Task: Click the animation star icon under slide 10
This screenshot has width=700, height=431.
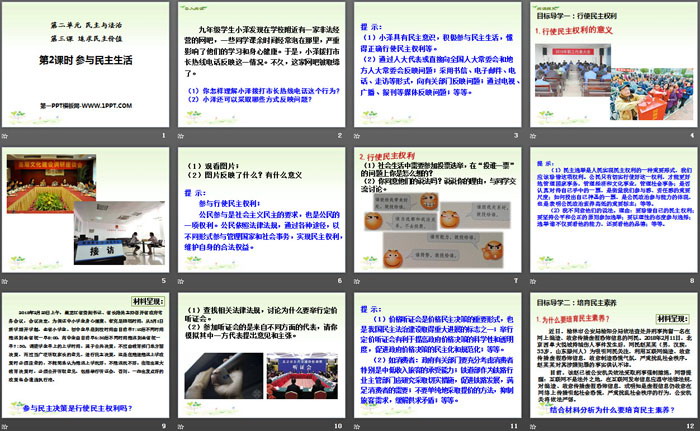Action: (181, 427)
